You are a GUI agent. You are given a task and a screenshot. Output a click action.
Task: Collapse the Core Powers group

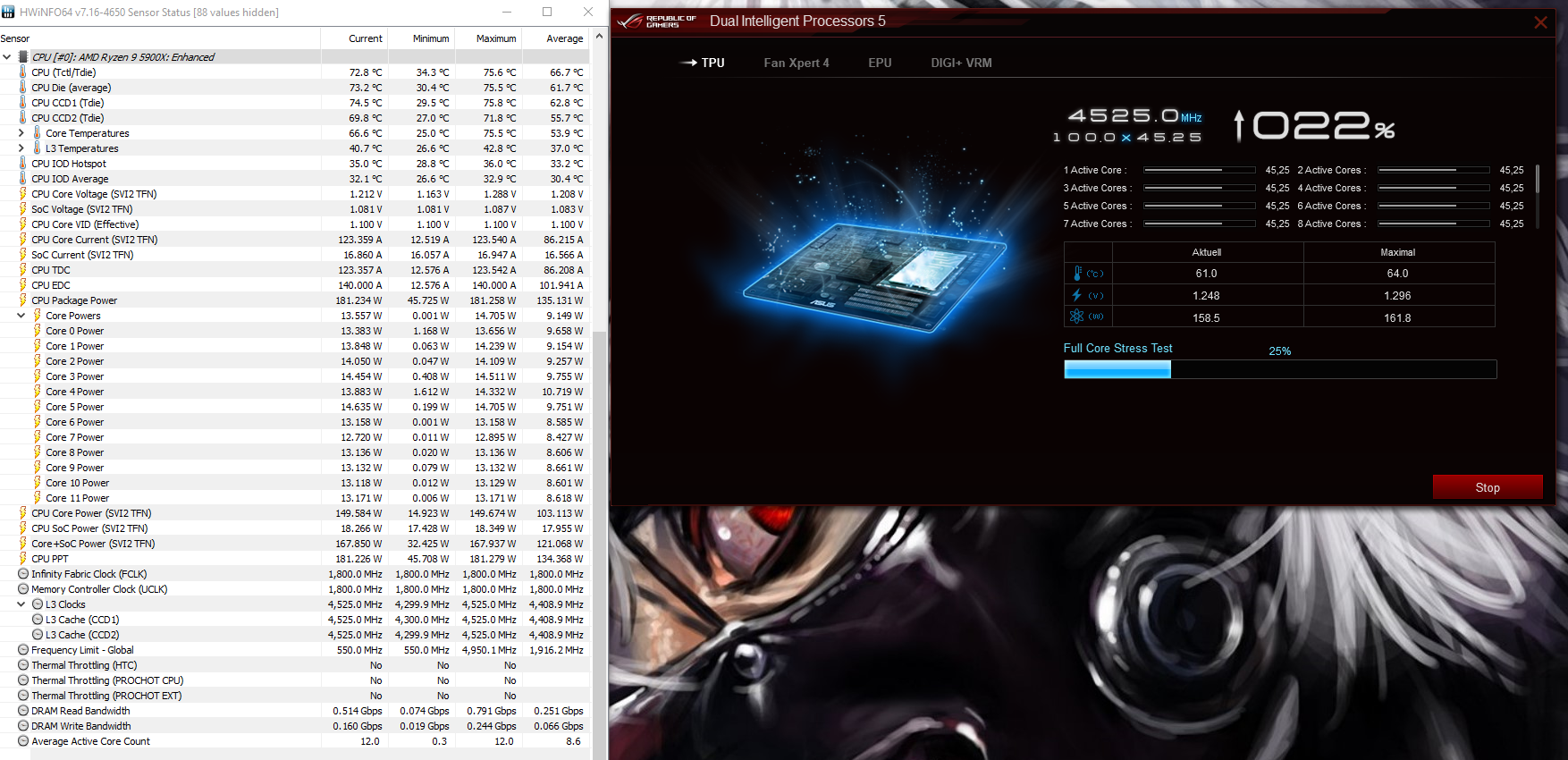[21, 315]
